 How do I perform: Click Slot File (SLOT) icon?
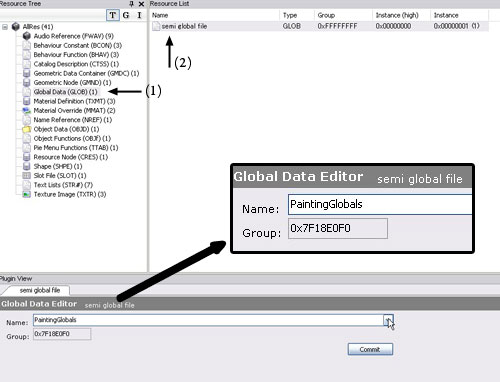27,176
